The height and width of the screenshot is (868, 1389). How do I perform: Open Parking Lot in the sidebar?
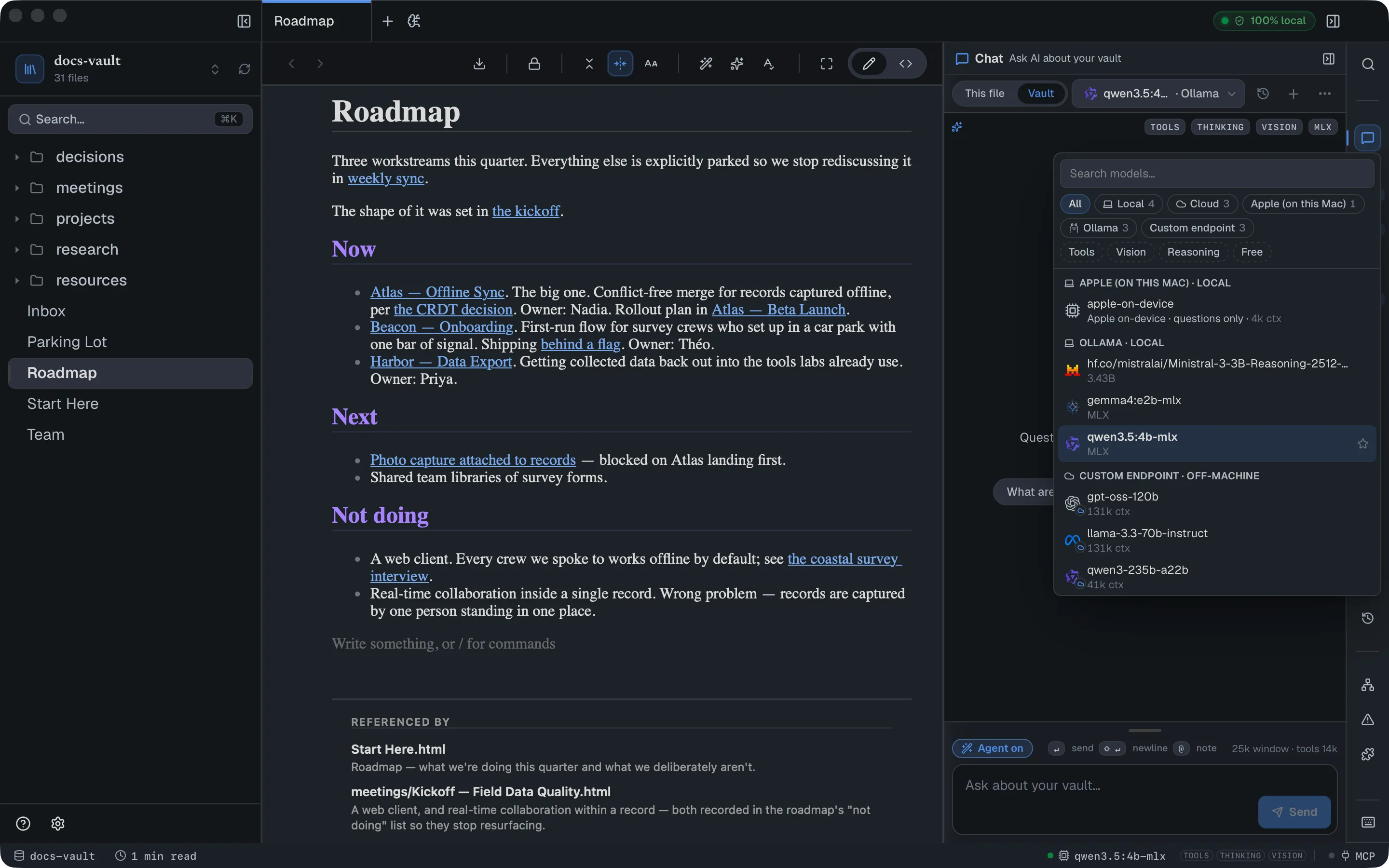[67, 341]
